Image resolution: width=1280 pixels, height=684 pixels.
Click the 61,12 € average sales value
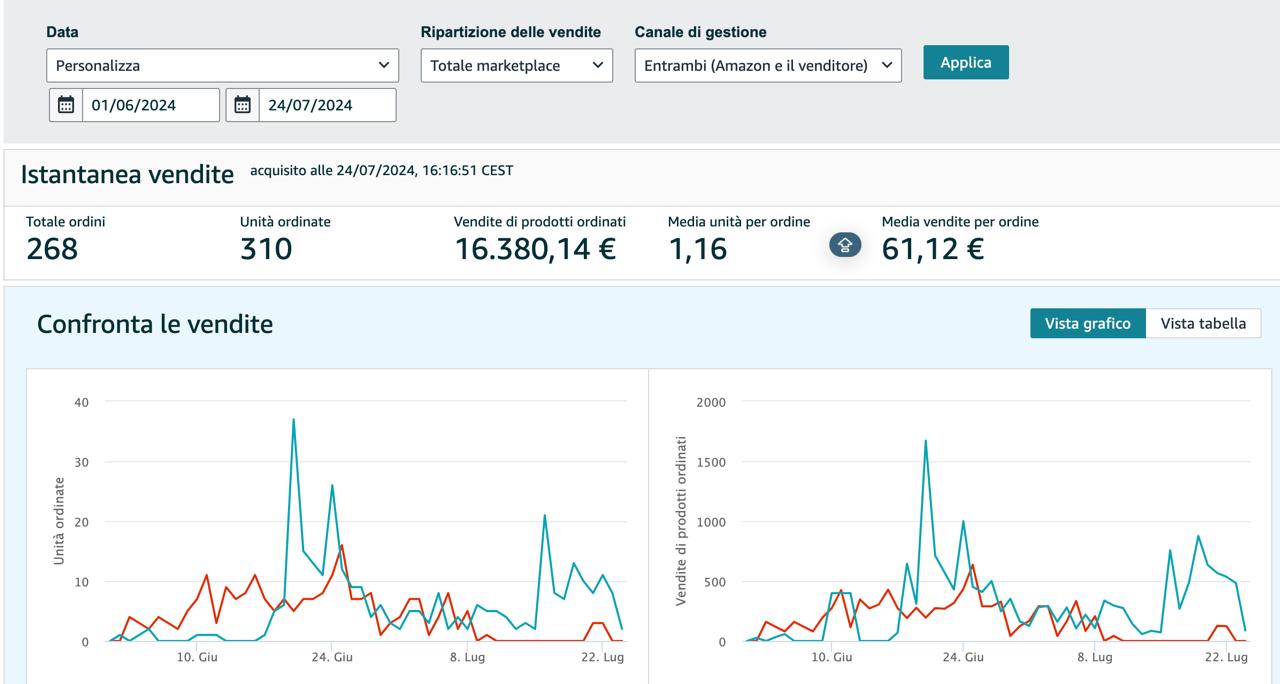click(932, 248)
